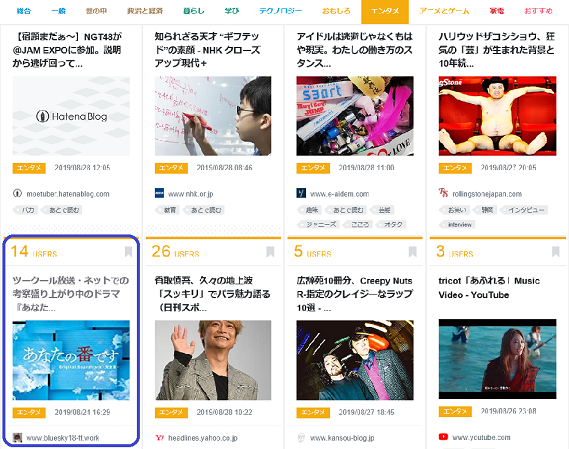Open the ハリウッドザコシショウ article title
Viewport: 569px width, 449px height.
[496, 50]
